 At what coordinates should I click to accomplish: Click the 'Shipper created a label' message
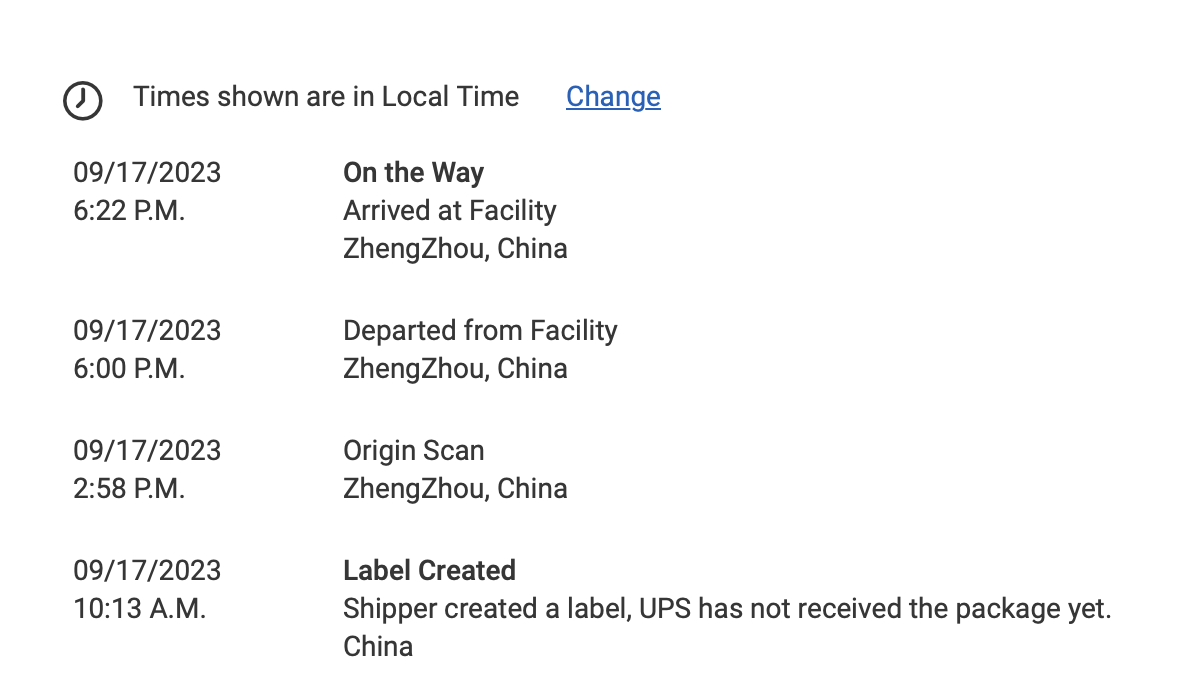tap(727, 609)
